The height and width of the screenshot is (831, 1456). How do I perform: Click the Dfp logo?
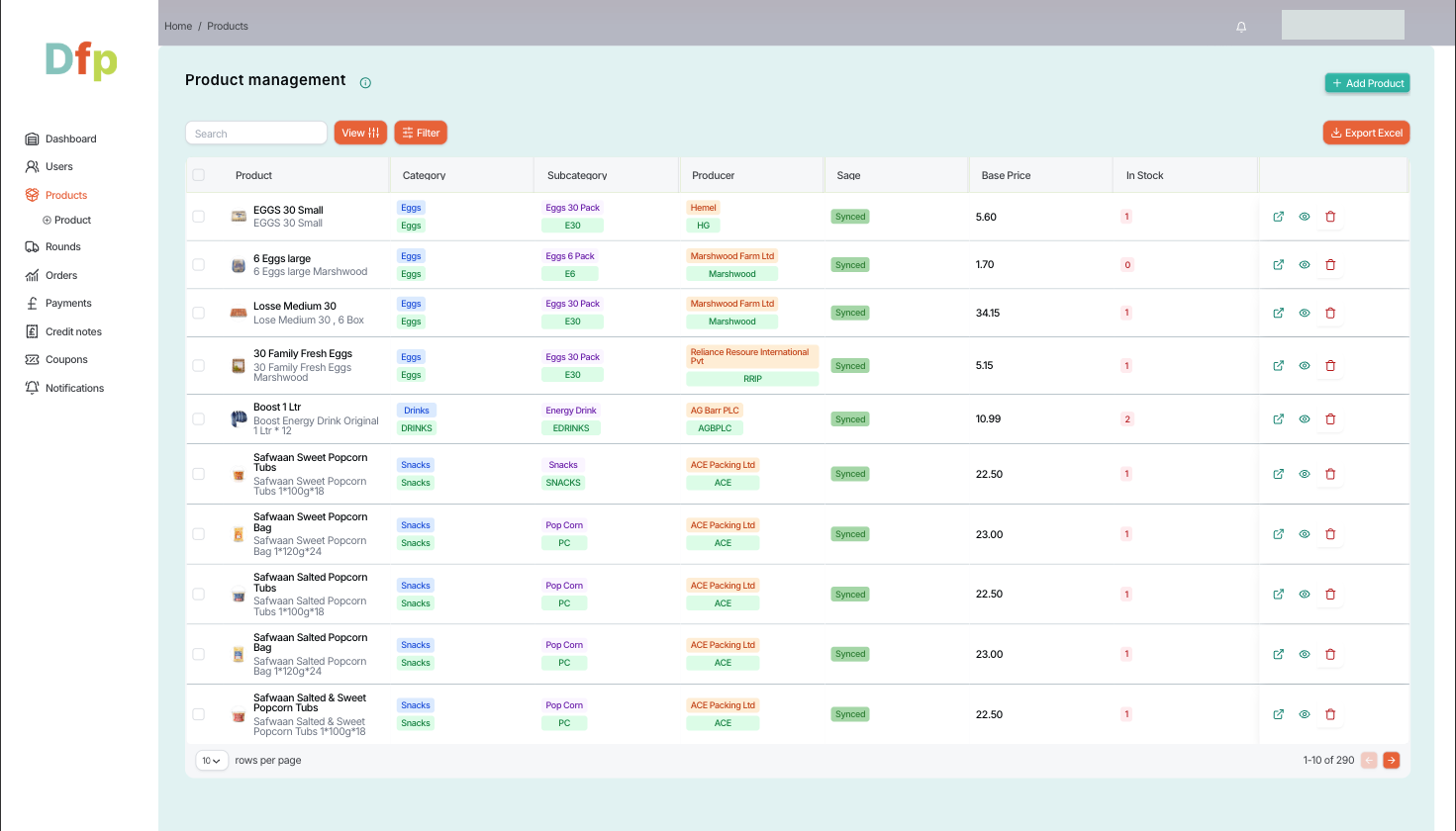pyautogui.click(x=81, y=61)
